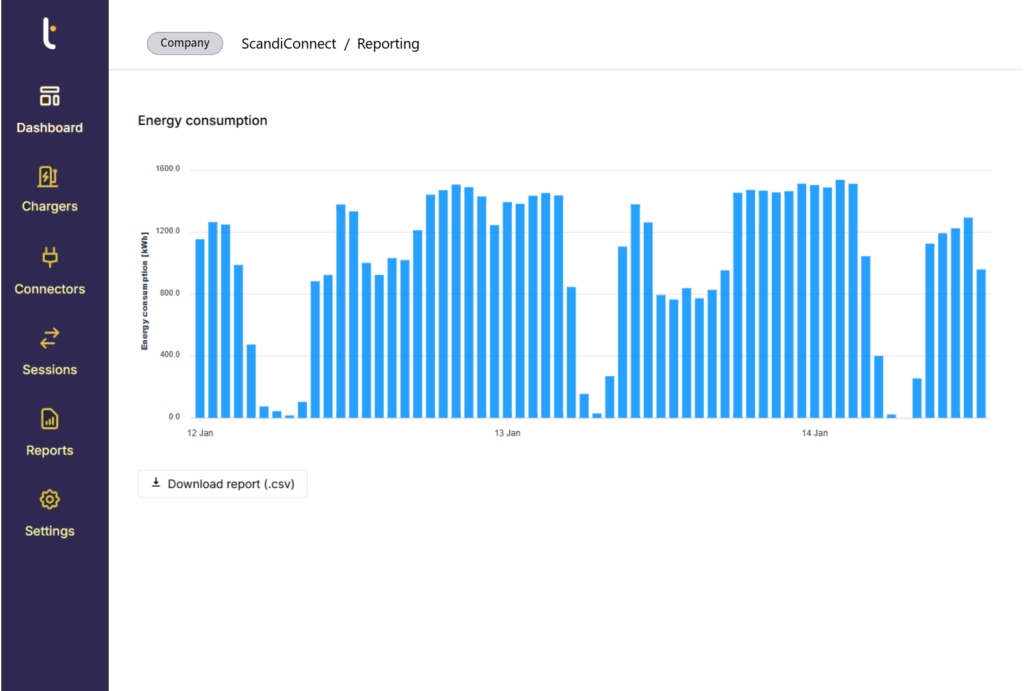Click the 13 Jan axis label
This screenshot has width=1024, height=691.
[507, 433]
